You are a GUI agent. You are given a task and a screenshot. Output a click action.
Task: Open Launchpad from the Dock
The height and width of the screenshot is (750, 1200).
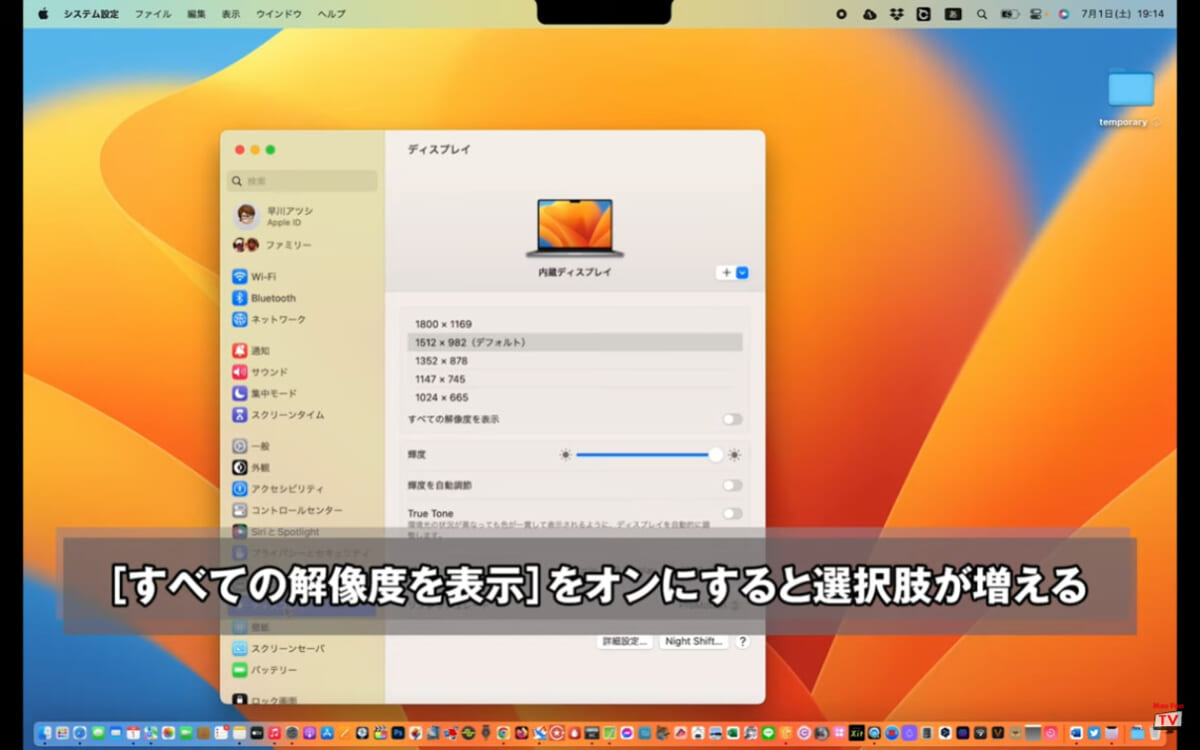(x=62, y=733)
